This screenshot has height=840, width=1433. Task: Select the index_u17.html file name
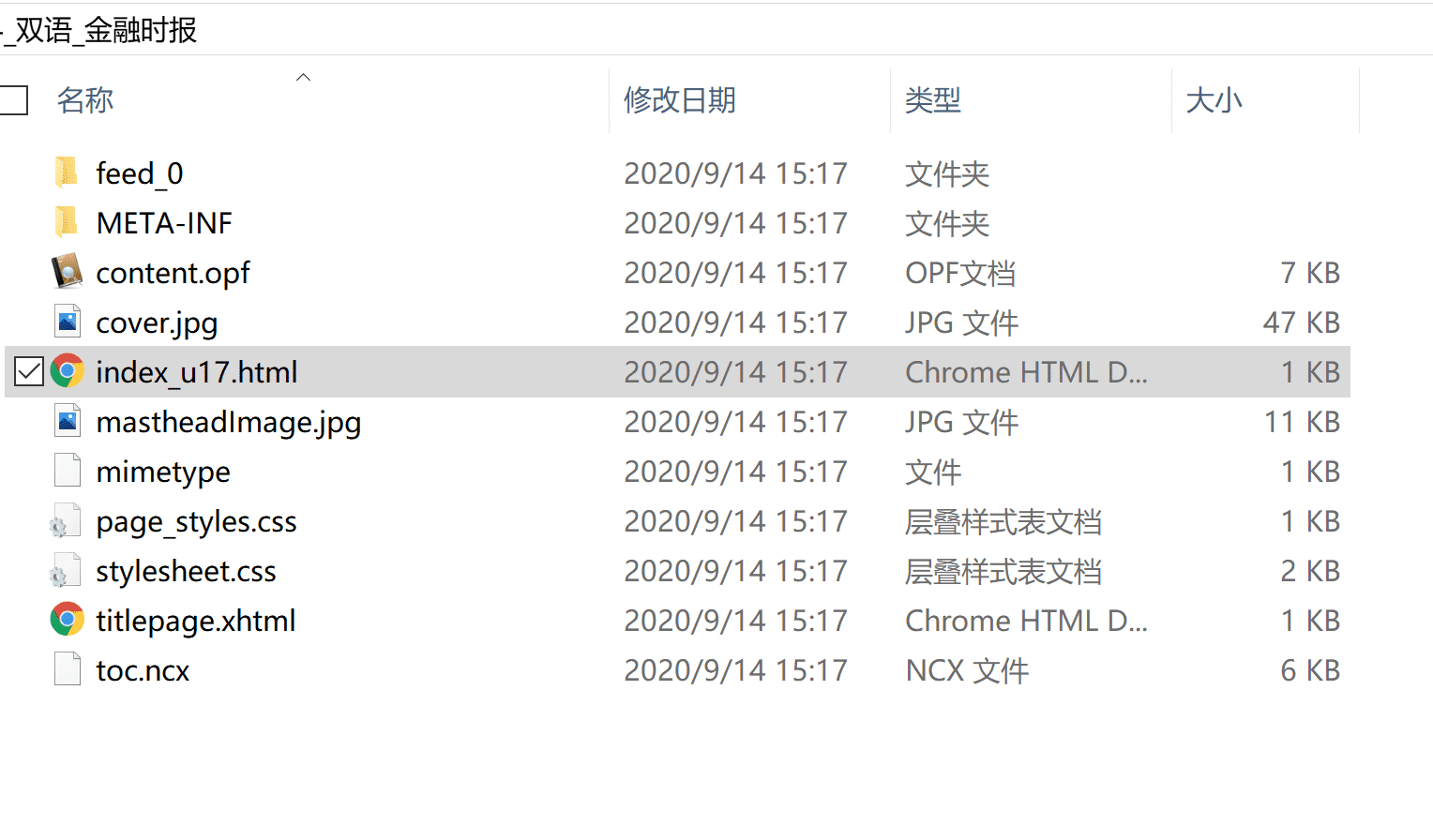click(x=197, y=372)
